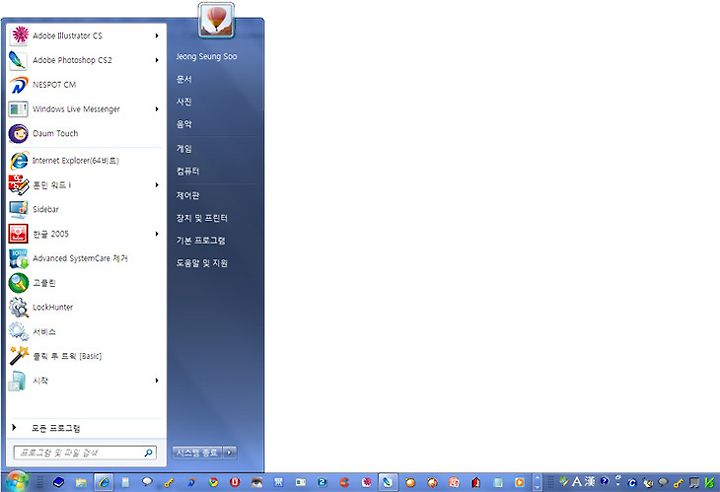Open the blue book icon on taskbar

[58, 482]
